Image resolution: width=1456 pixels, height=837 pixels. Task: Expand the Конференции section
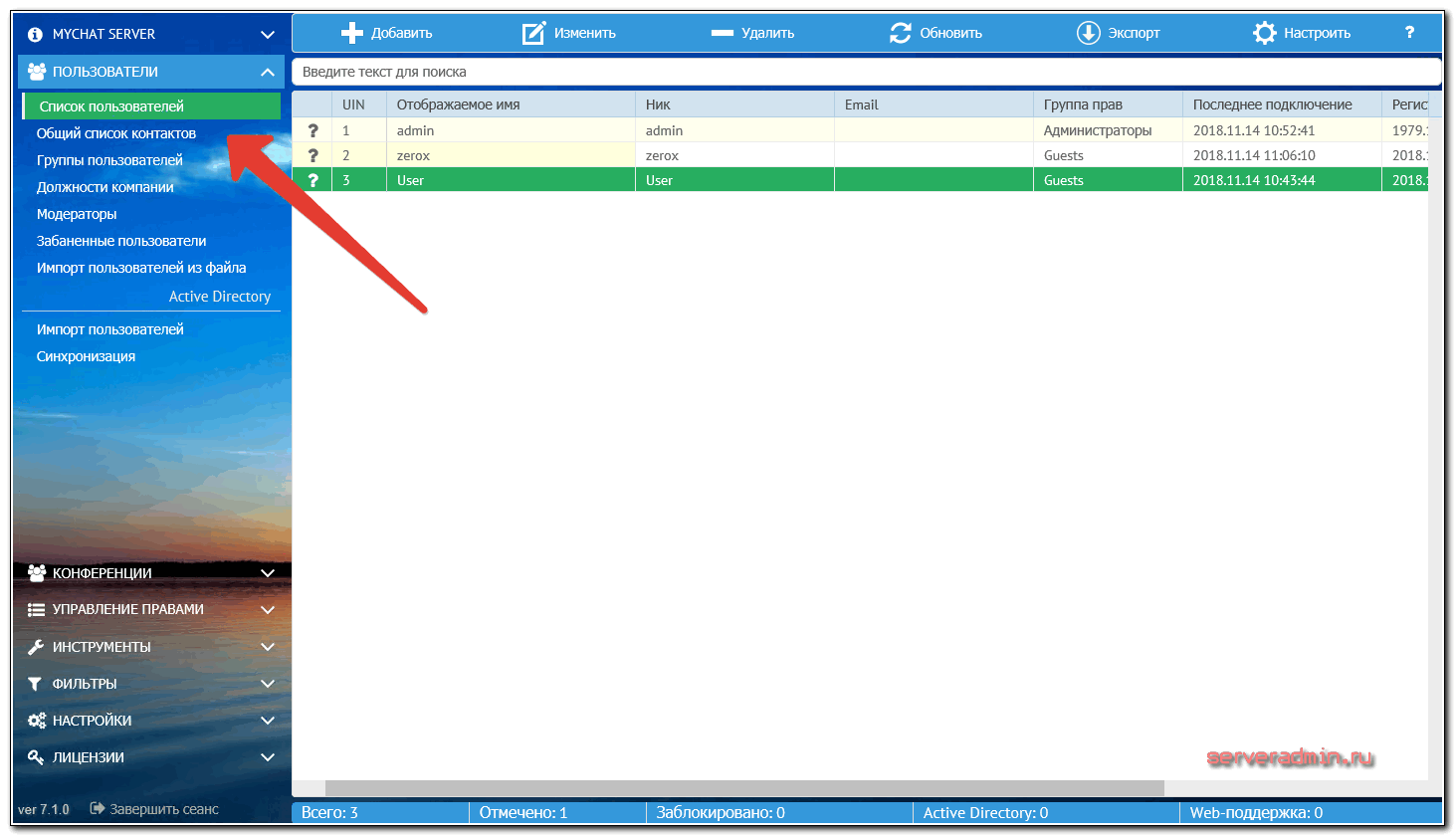coord(267,573)
